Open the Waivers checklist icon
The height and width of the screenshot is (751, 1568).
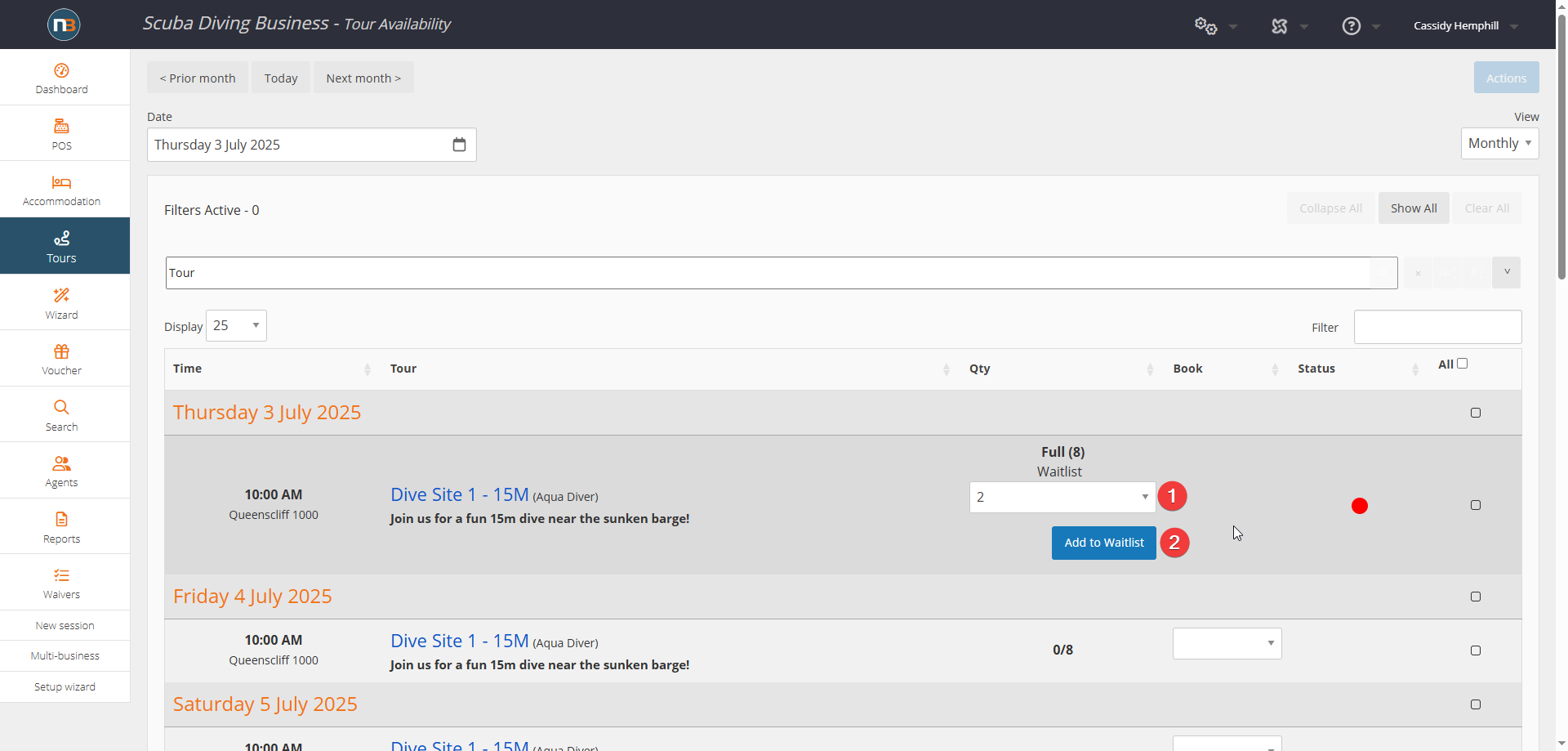pyautogui.click(x=62, y=575)
